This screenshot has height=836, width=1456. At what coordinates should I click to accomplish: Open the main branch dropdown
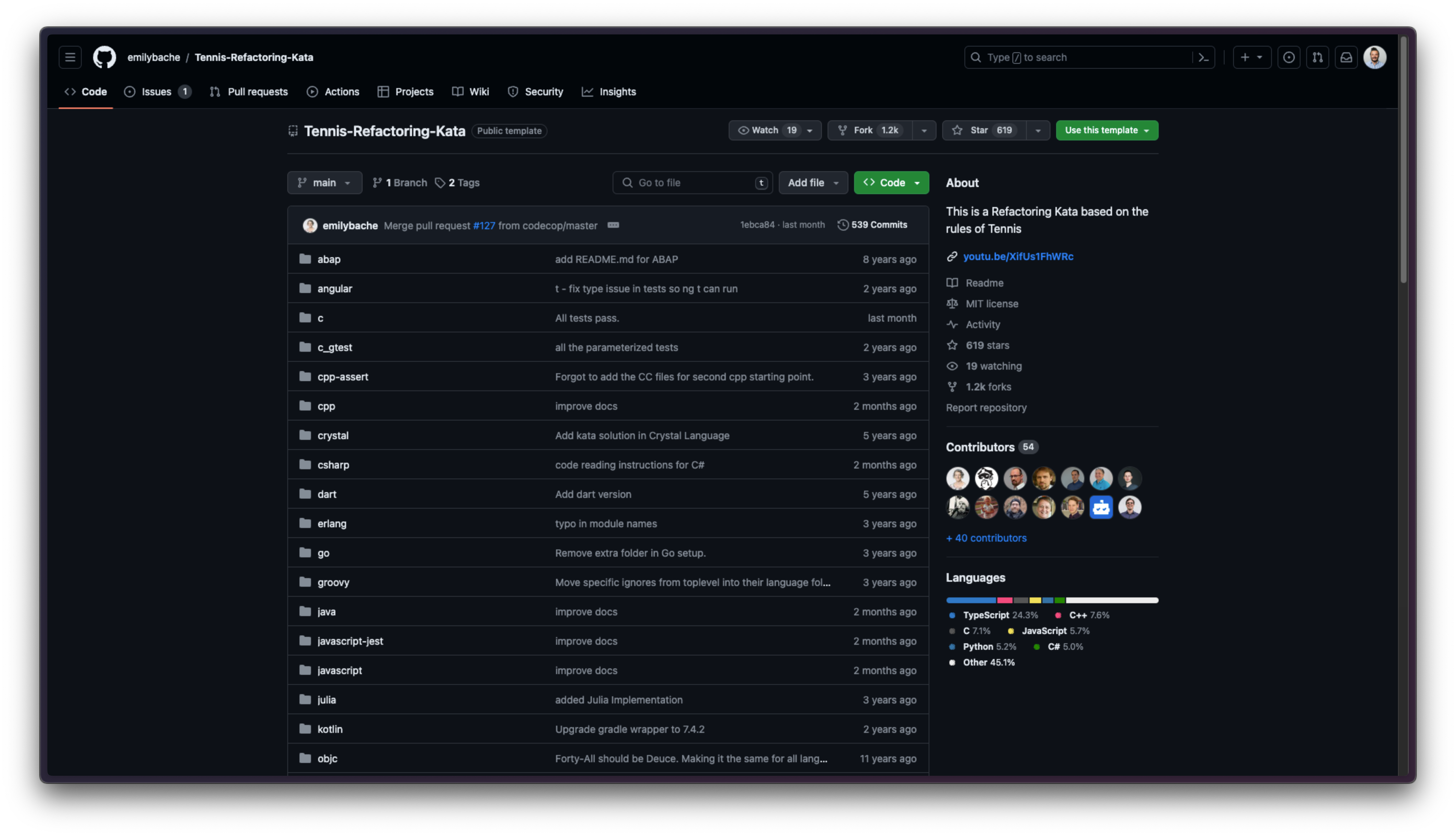324,183
